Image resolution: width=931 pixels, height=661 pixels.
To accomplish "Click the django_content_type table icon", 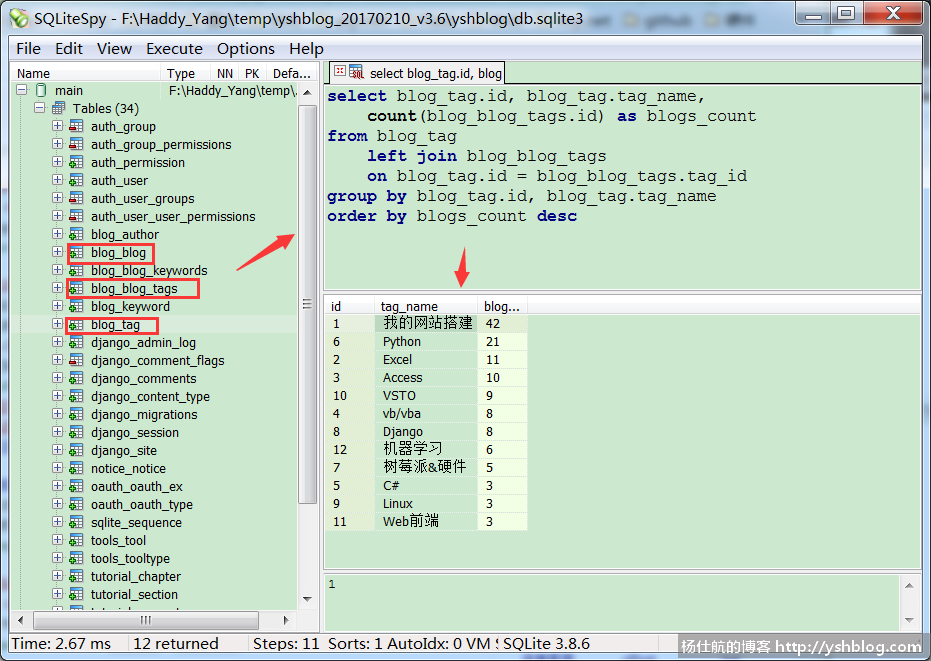I will [76, 396].
